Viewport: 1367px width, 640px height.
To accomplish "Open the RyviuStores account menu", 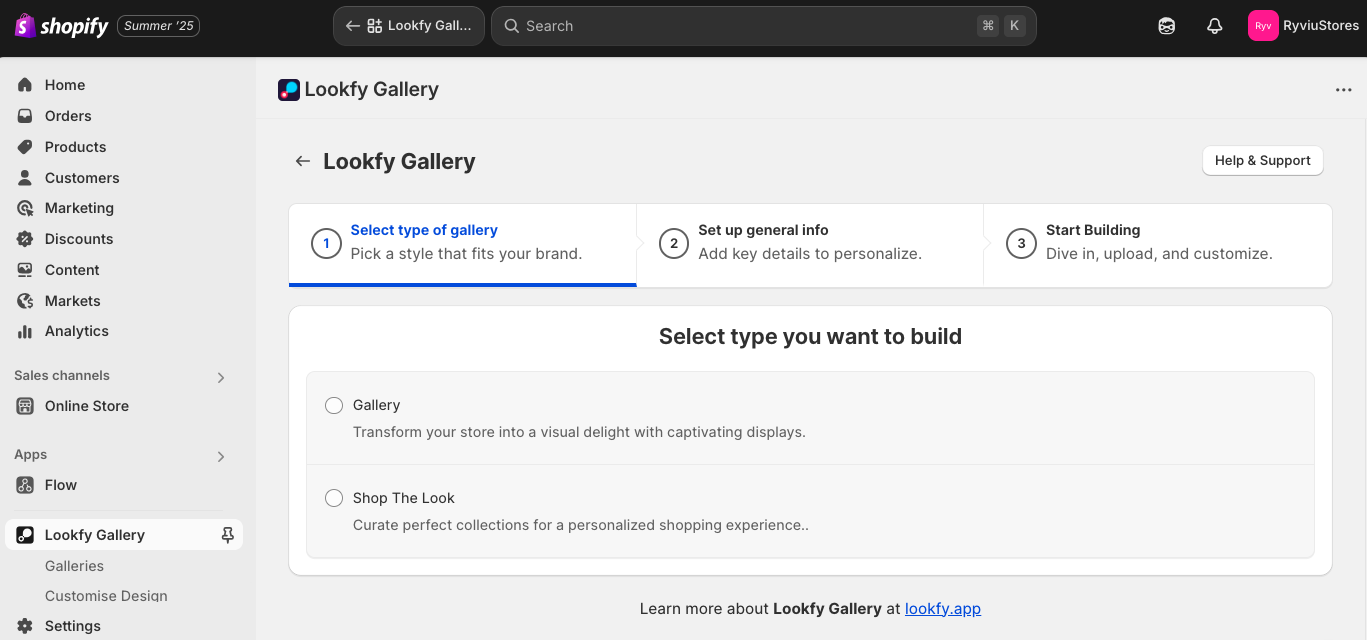I will coord(1304,26).
